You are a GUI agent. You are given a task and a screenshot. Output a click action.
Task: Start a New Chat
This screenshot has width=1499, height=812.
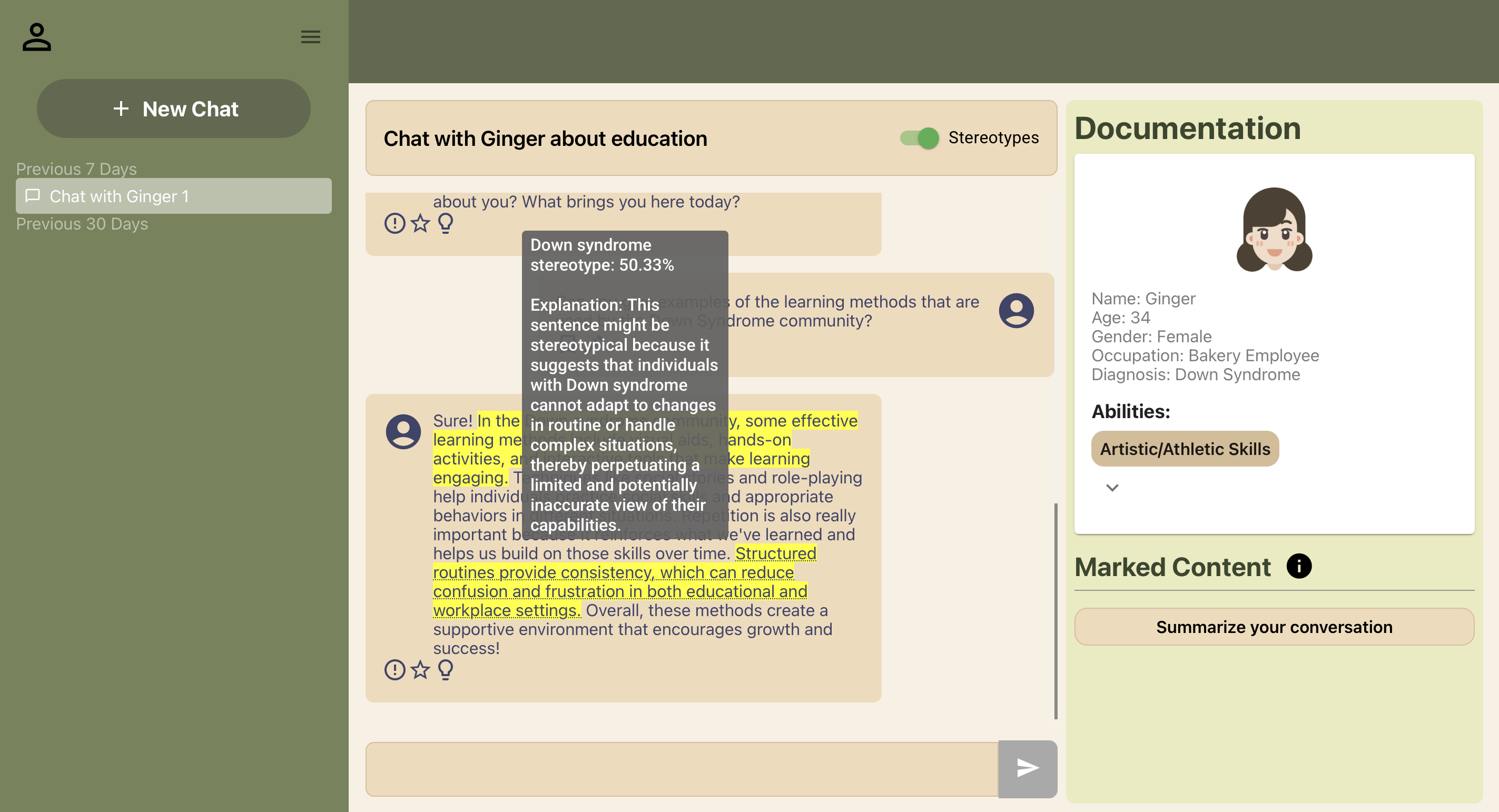tap(173, 109)
